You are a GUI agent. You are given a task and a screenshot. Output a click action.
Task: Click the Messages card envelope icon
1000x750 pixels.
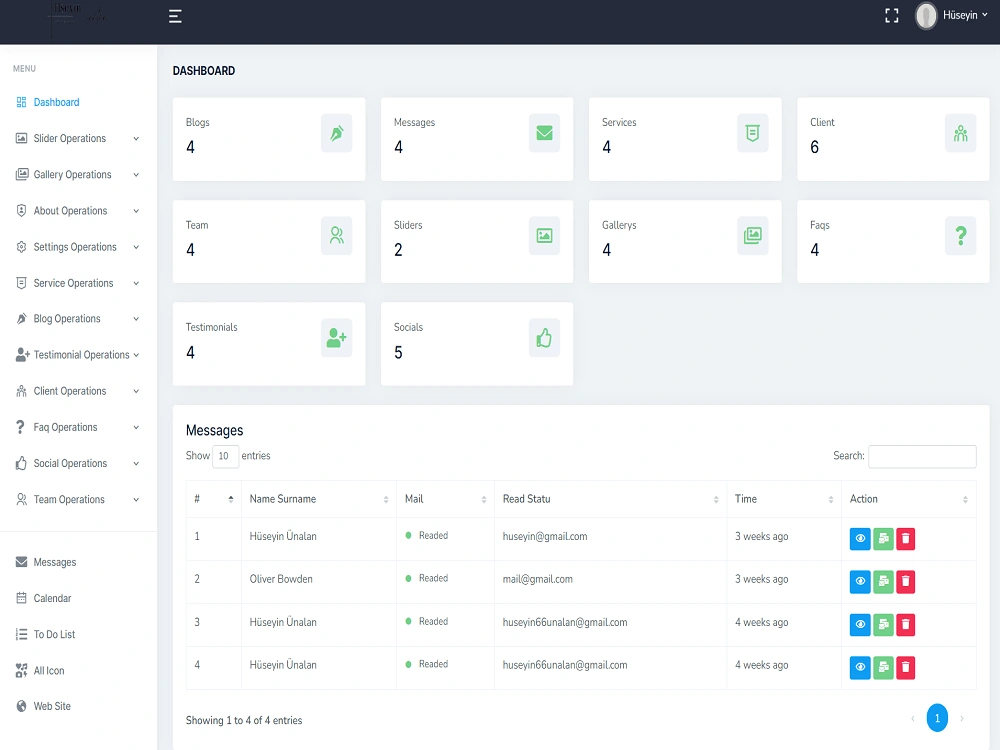[545, 133]
